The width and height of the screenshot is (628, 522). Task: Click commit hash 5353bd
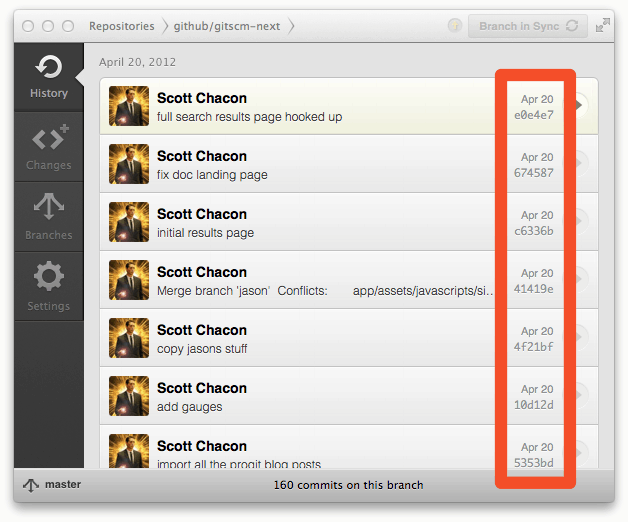click(x=534, y=463)
